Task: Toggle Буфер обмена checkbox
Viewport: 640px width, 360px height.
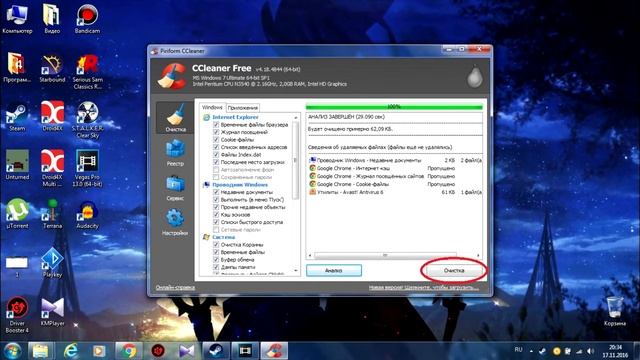Action: coord(216,260)
